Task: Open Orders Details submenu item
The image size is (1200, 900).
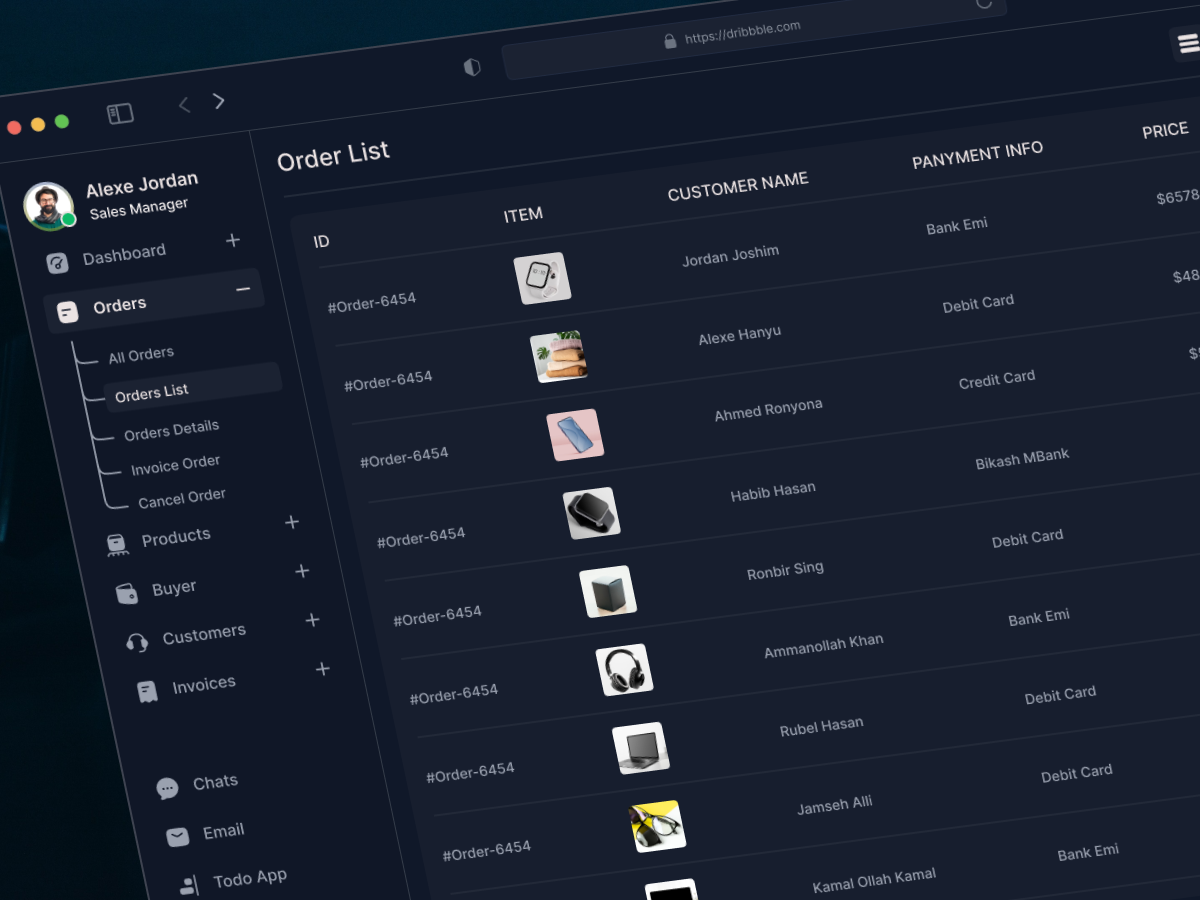Action: click(171, 430)
